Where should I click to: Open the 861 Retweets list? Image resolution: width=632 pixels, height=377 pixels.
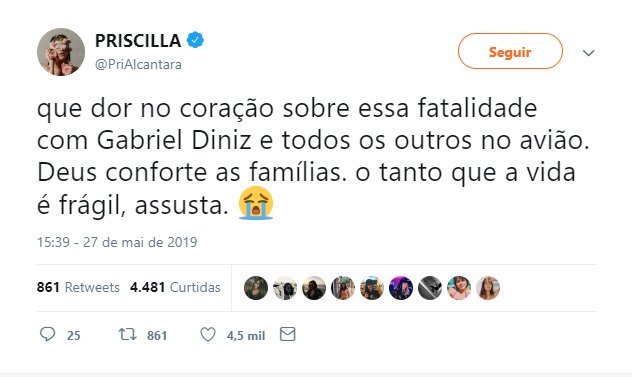click(78, 287)
